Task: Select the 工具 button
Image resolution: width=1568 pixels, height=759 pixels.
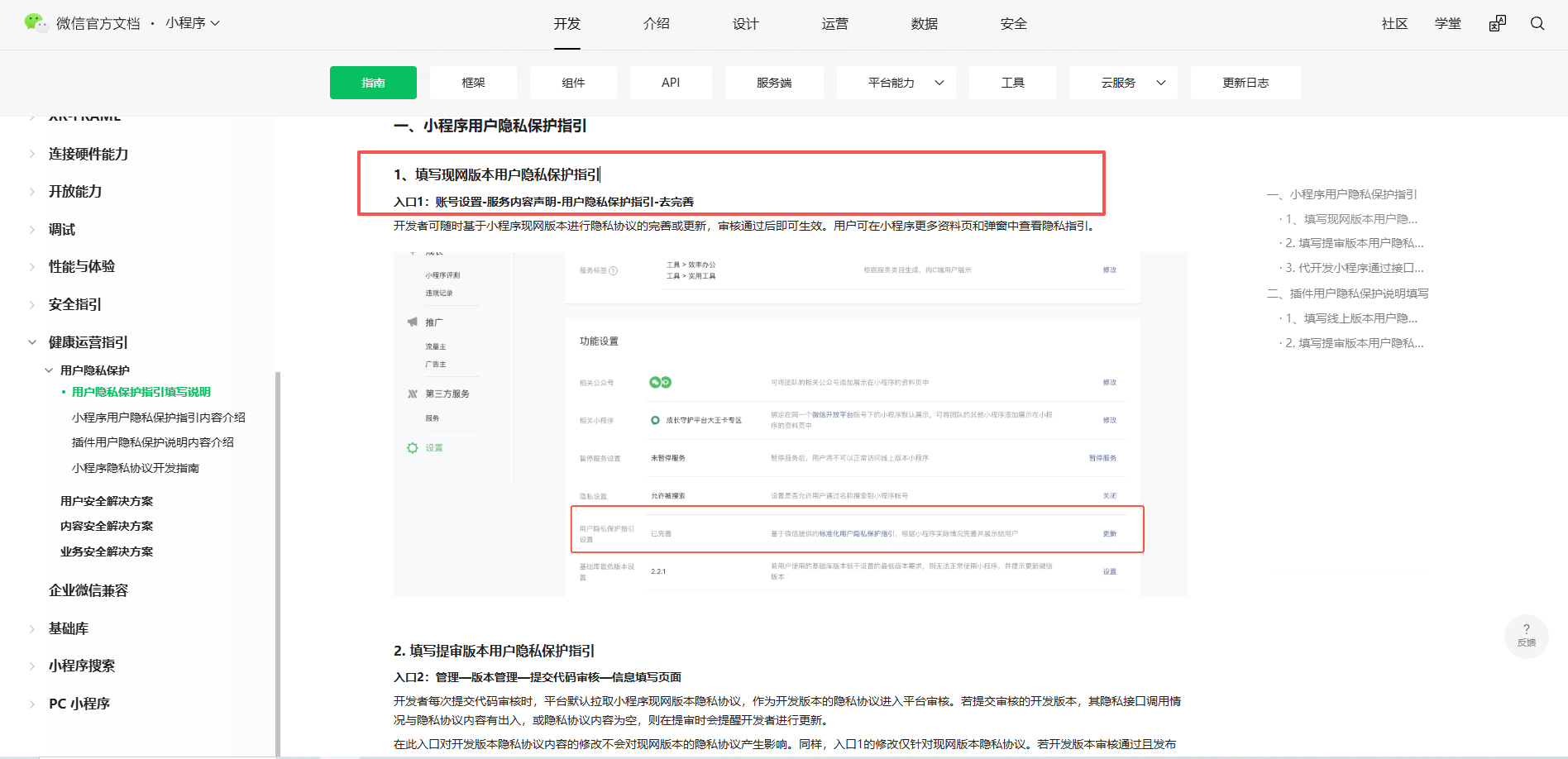Action: (x=1013, y=83)
